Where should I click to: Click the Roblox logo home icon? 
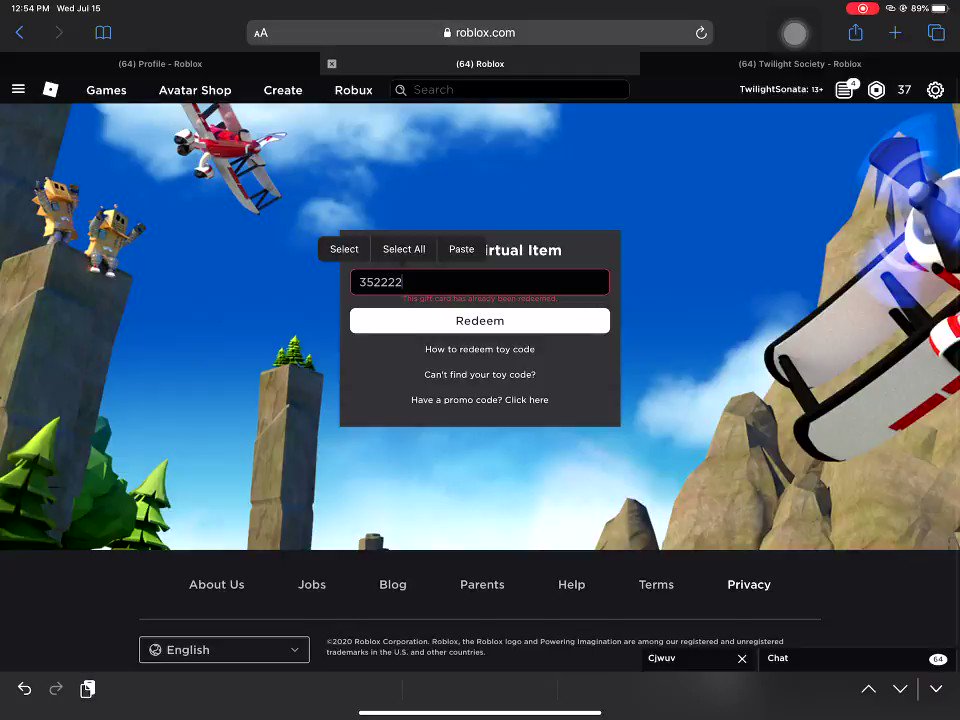coord(51,89)
